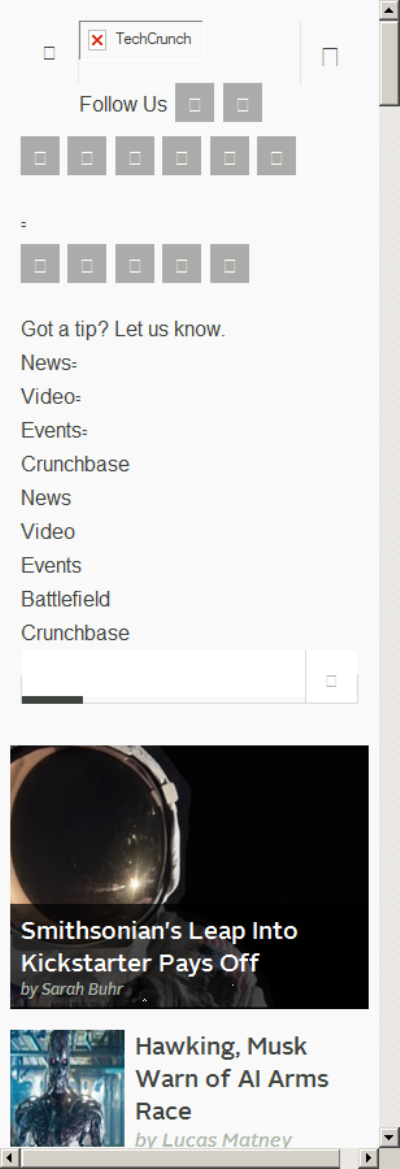Click the vertical scrollbar down arrow

pyautogui.click(x=390, y=1137)
